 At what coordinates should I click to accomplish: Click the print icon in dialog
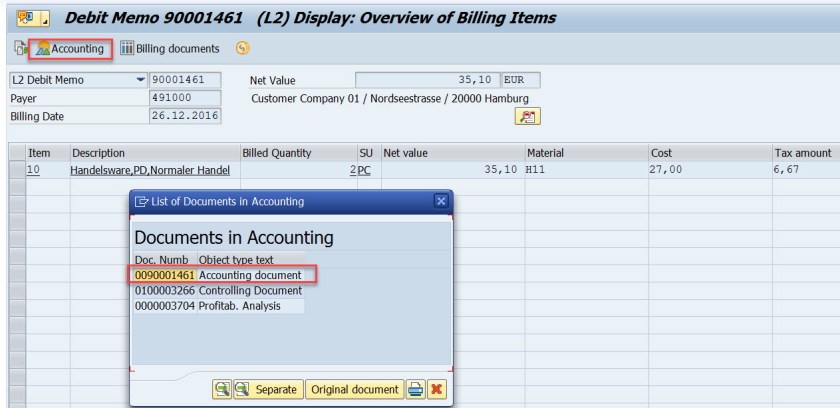(x=416, y=389)
